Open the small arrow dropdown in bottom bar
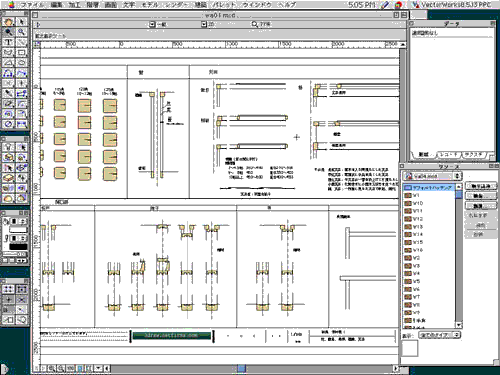Viewport: 500px width, 375px height. tap(98, 368)
